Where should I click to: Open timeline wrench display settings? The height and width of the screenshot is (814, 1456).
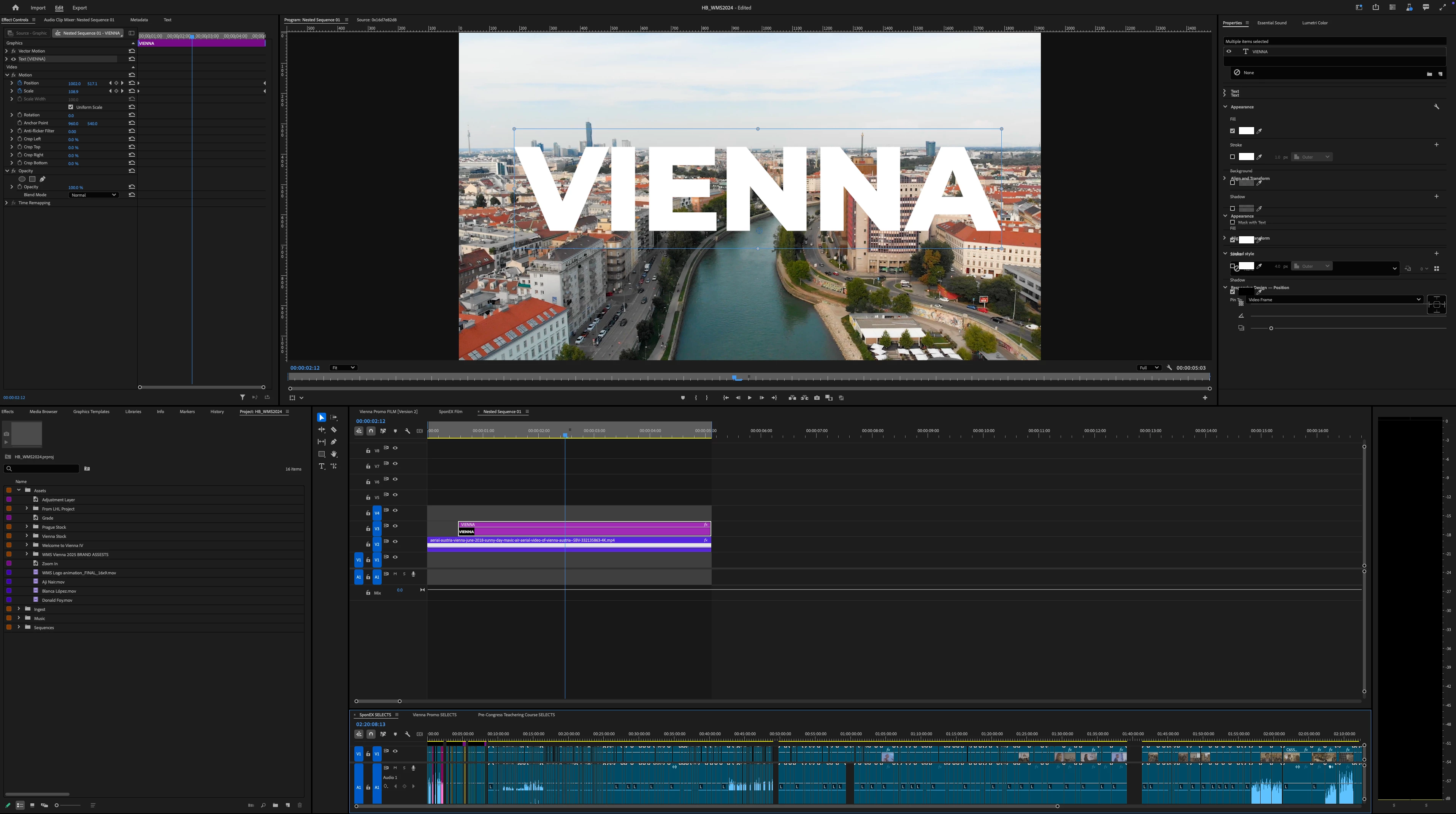pyautogui.click(x=408, y=431)
